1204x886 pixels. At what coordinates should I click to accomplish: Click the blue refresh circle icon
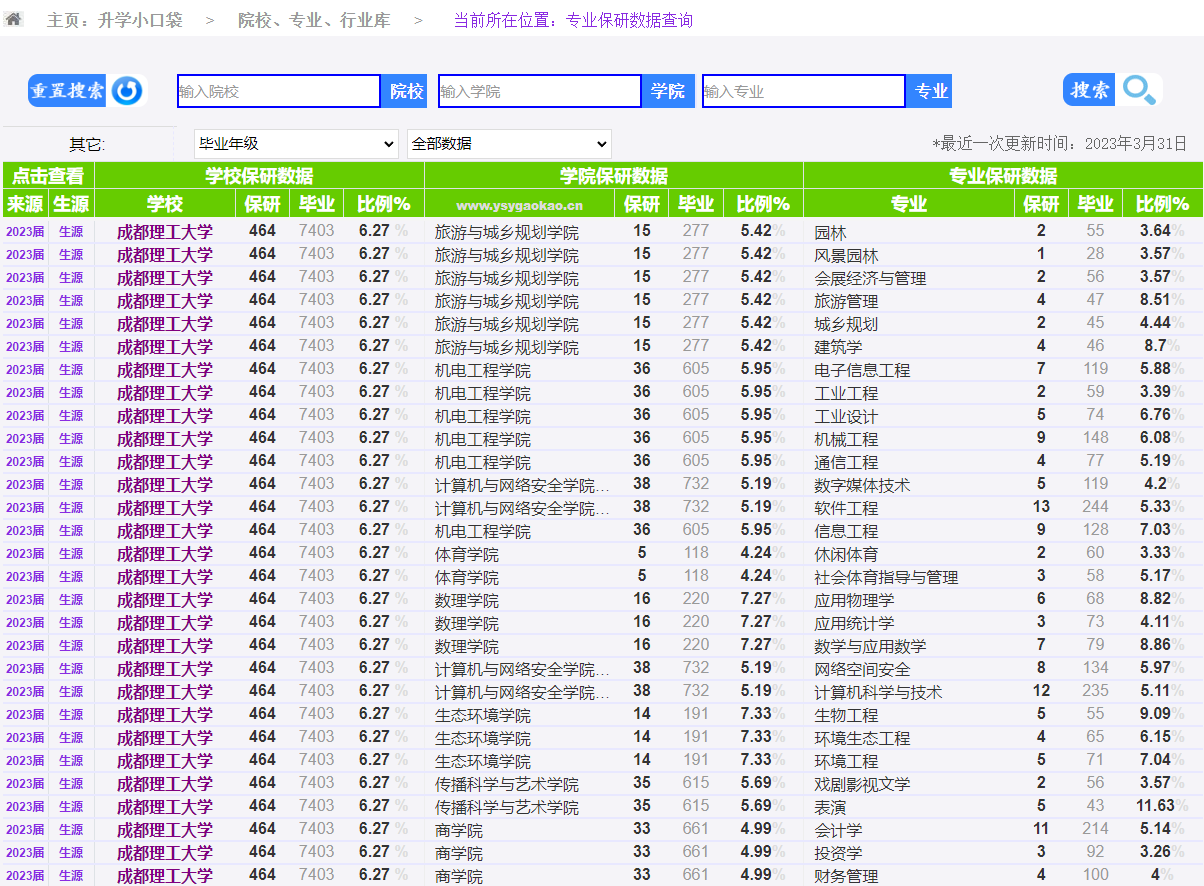(127, 91)
